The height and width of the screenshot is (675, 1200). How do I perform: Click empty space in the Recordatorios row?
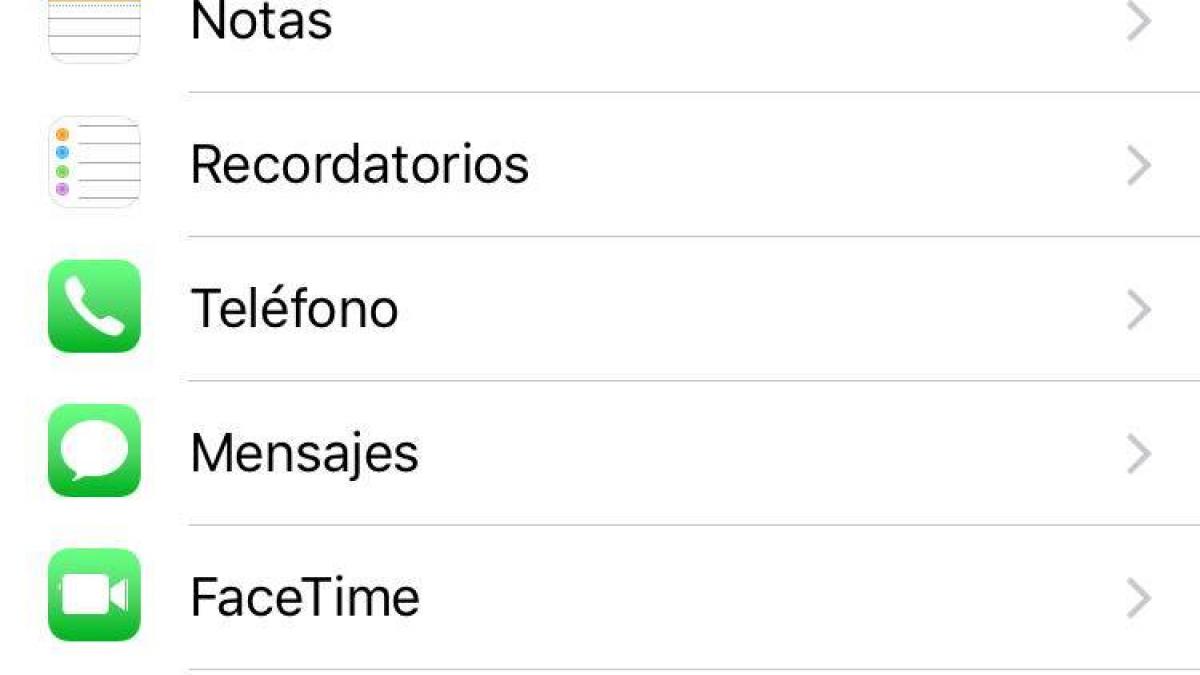coord(820,165)
